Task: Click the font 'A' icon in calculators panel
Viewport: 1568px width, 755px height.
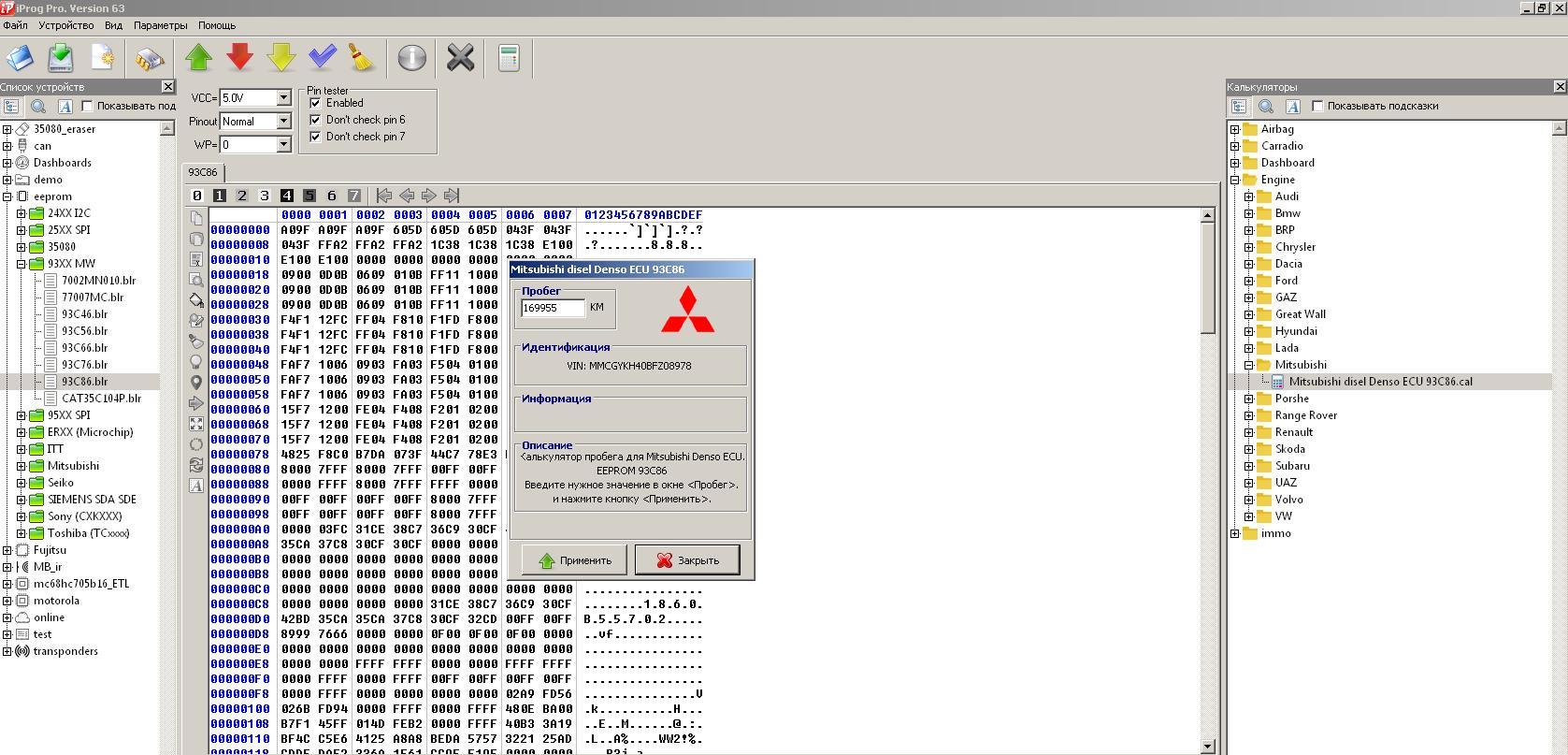Action: coord(1292,107)
